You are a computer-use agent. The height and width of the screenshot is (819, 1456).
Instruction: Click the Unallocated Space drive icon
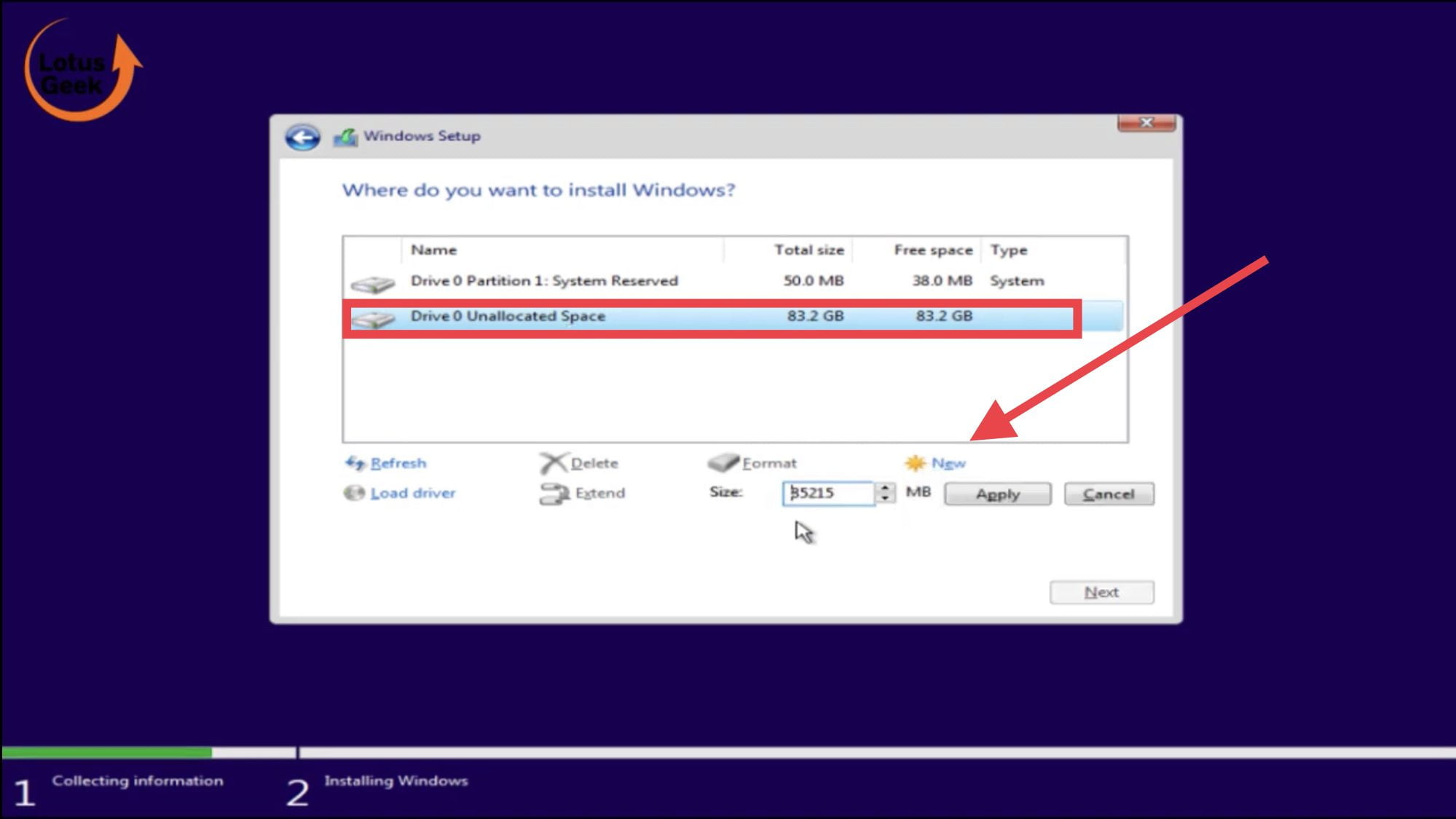[x=372, y=318]
